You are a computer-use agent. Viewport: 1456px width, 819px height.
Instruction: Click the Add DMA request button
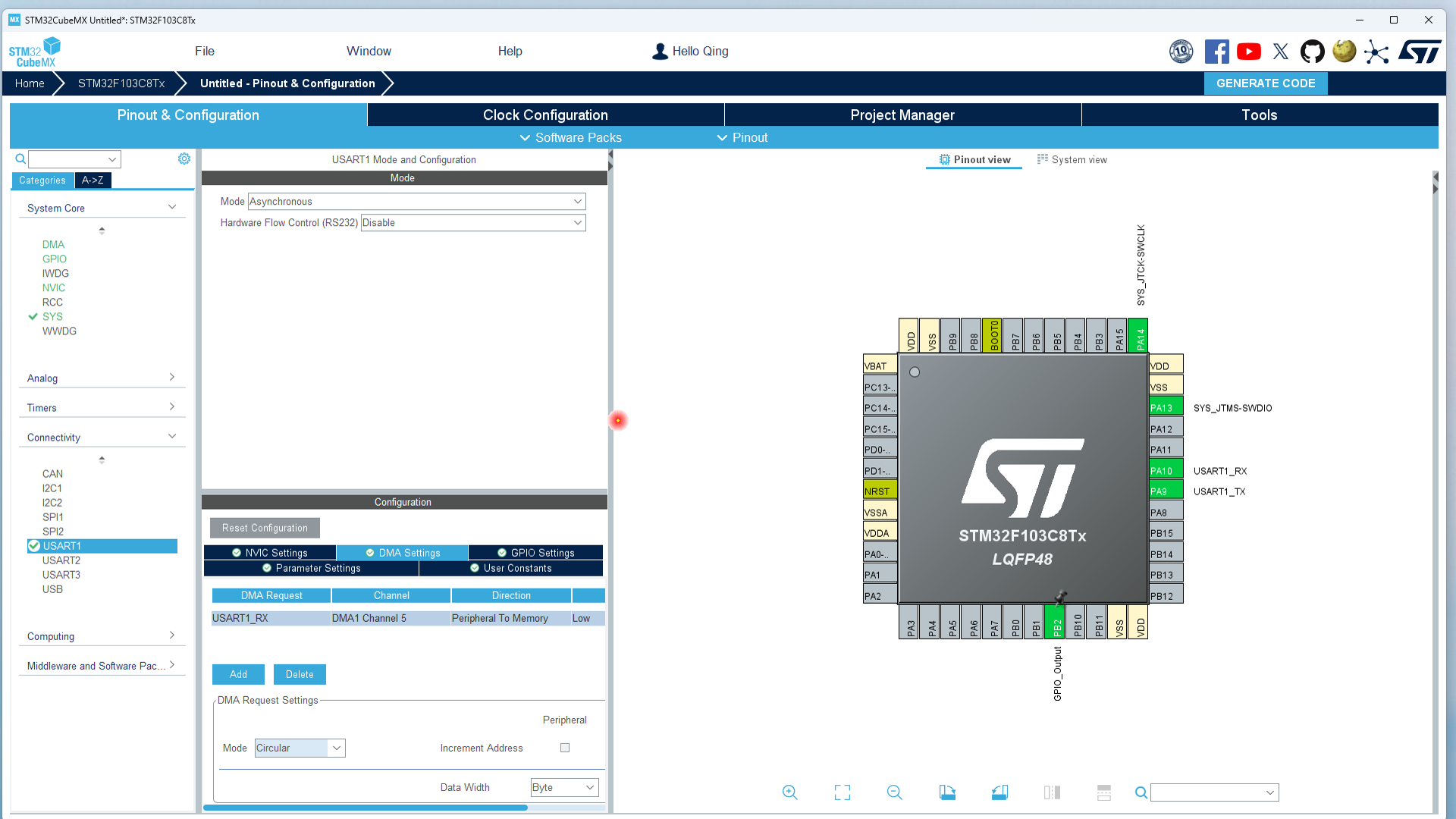pos(238,674)
